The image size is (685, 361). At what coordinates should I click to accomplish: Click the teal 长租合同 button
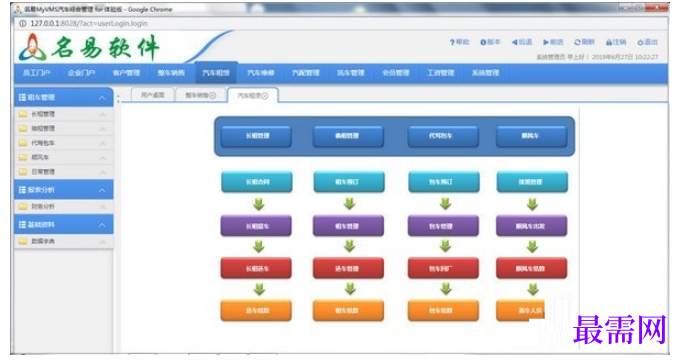click(x=257, y=182)
